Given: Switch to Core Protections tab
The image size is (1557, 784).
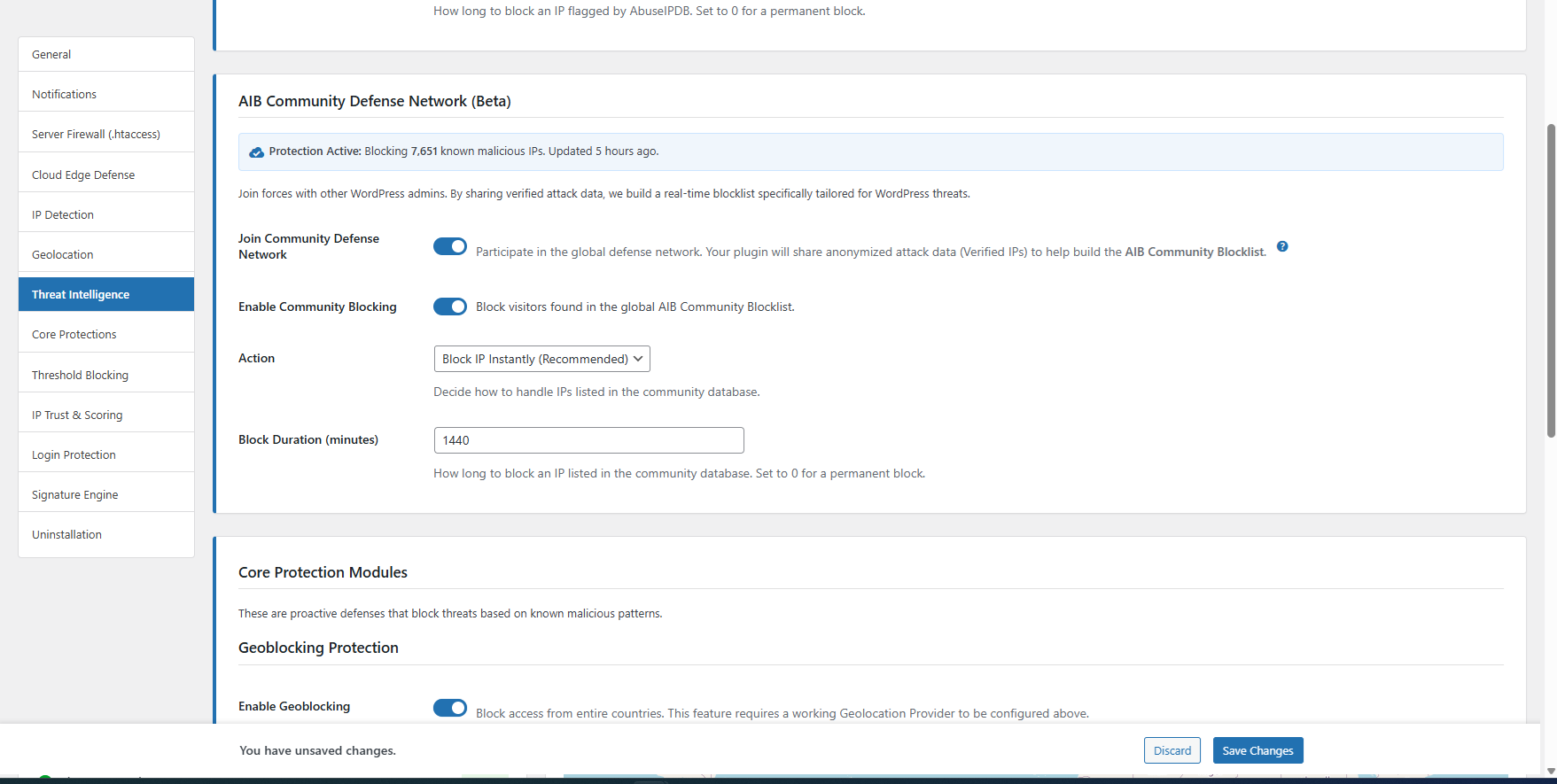Looking at the screenshot, I should coord(106,334).
